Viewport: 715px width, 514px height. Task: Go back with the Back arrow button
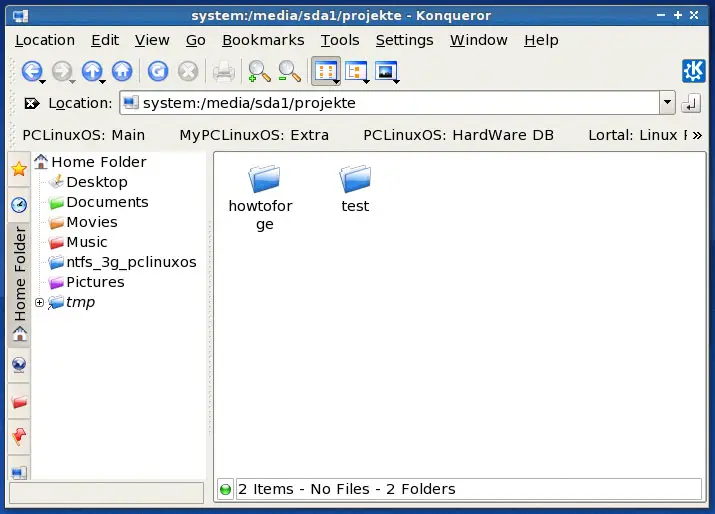pyautogui.click(x=31, y=71)
